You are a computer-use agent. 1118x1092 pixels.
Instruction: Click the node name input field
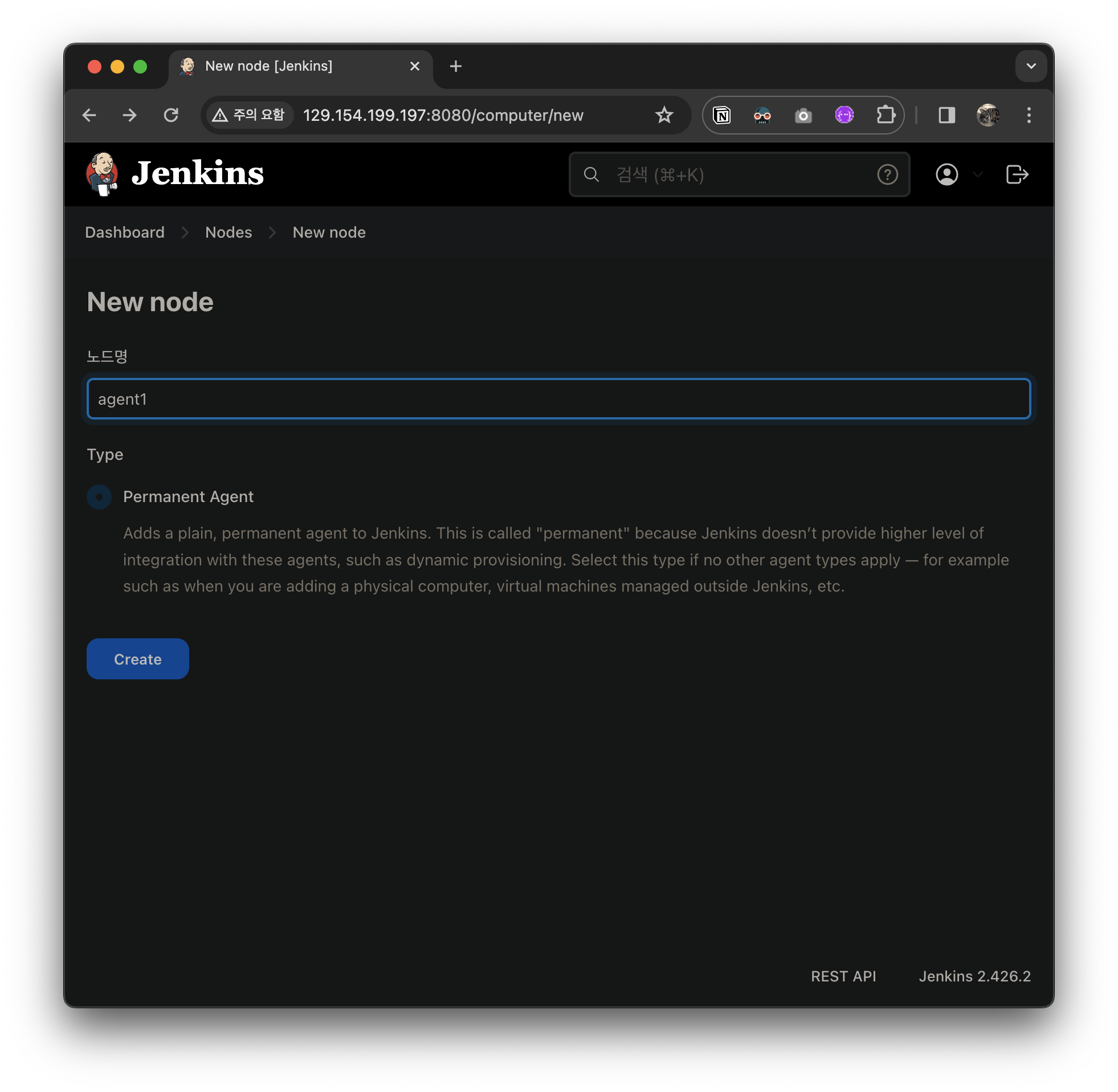point(558,398)
